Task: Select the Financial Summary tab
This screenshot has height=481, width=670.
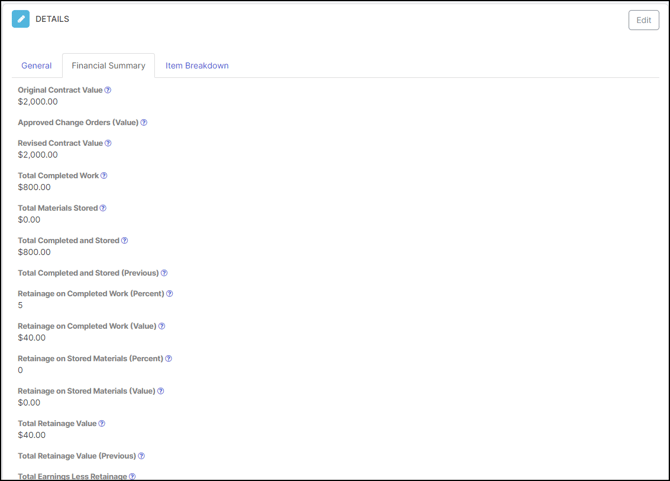Action: coord(108,66)
